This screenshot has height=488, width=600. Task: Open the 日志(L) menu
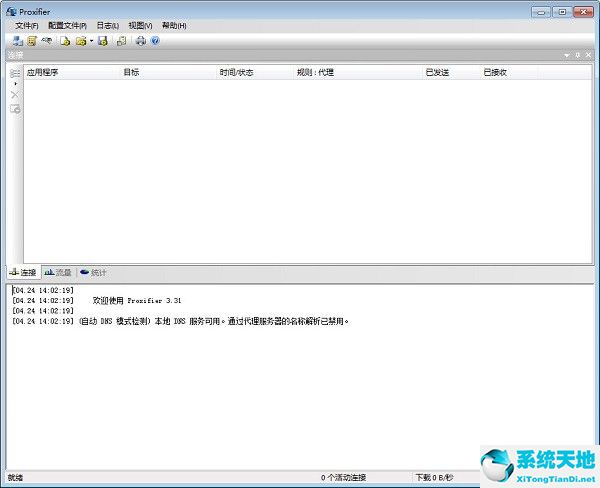point(108,26)
